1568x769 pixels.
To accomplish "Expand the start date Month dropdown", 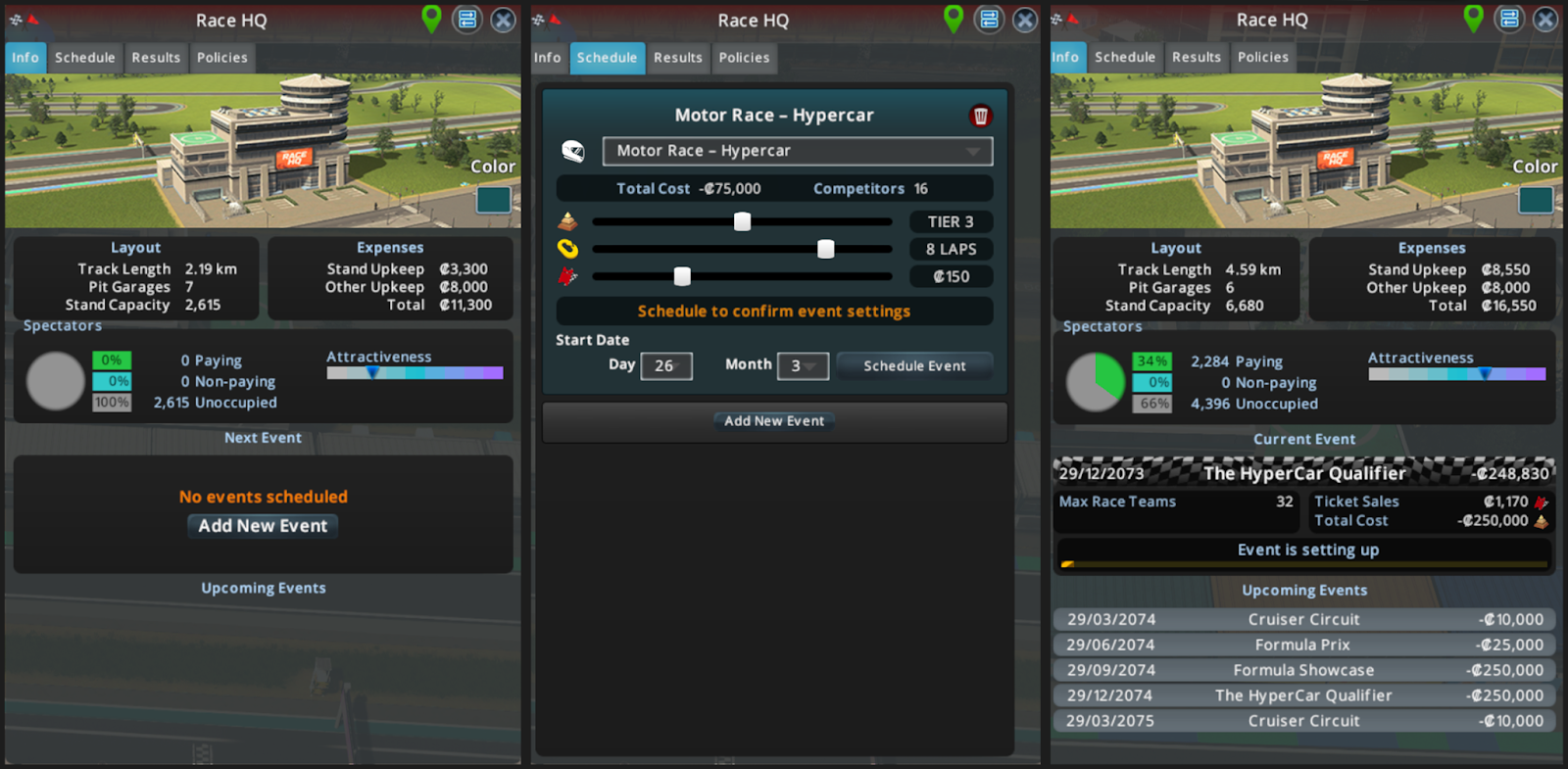I will point(803,366).
